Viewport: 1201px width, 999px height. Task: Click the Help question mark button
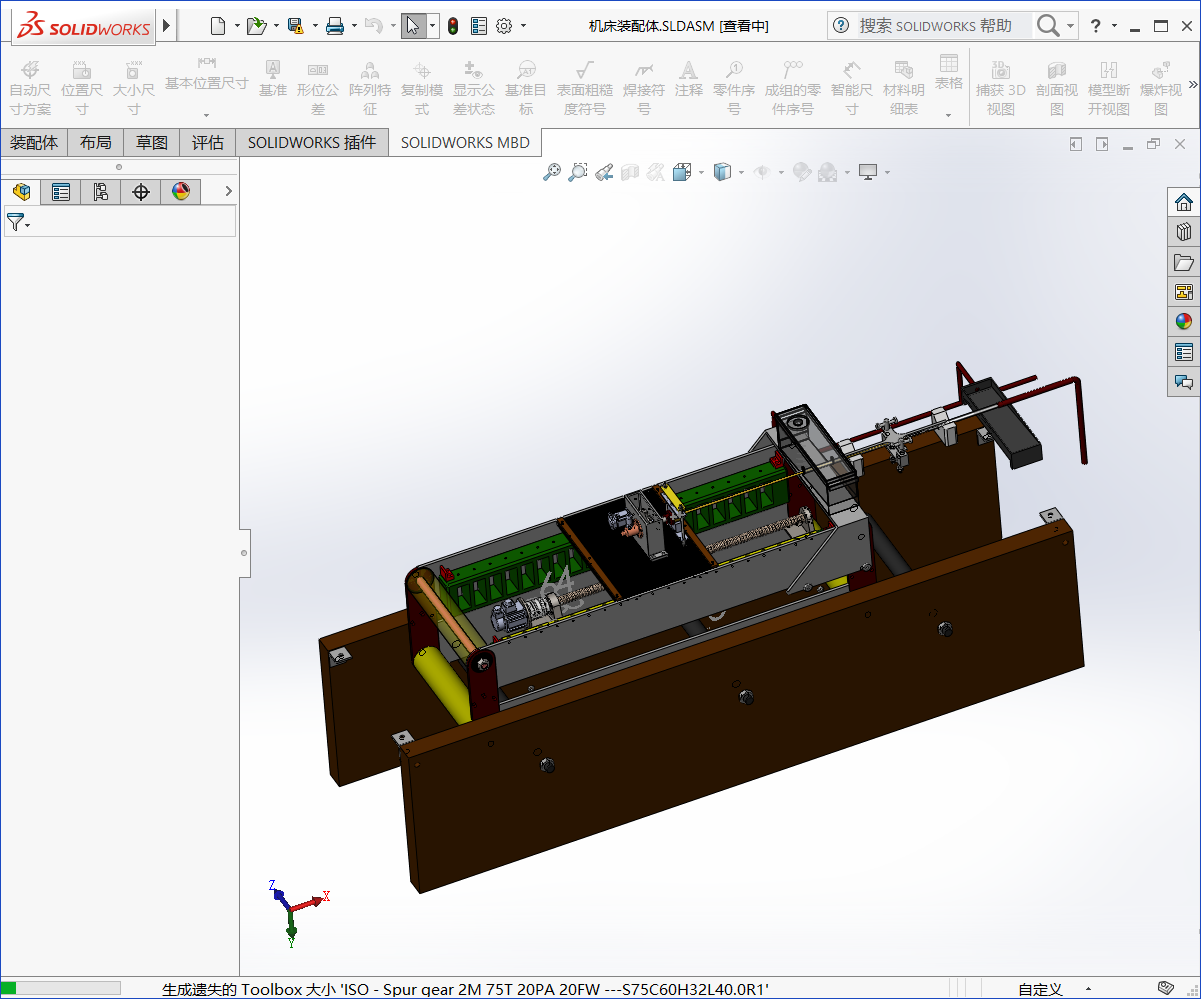click(x=1096, y=26)
